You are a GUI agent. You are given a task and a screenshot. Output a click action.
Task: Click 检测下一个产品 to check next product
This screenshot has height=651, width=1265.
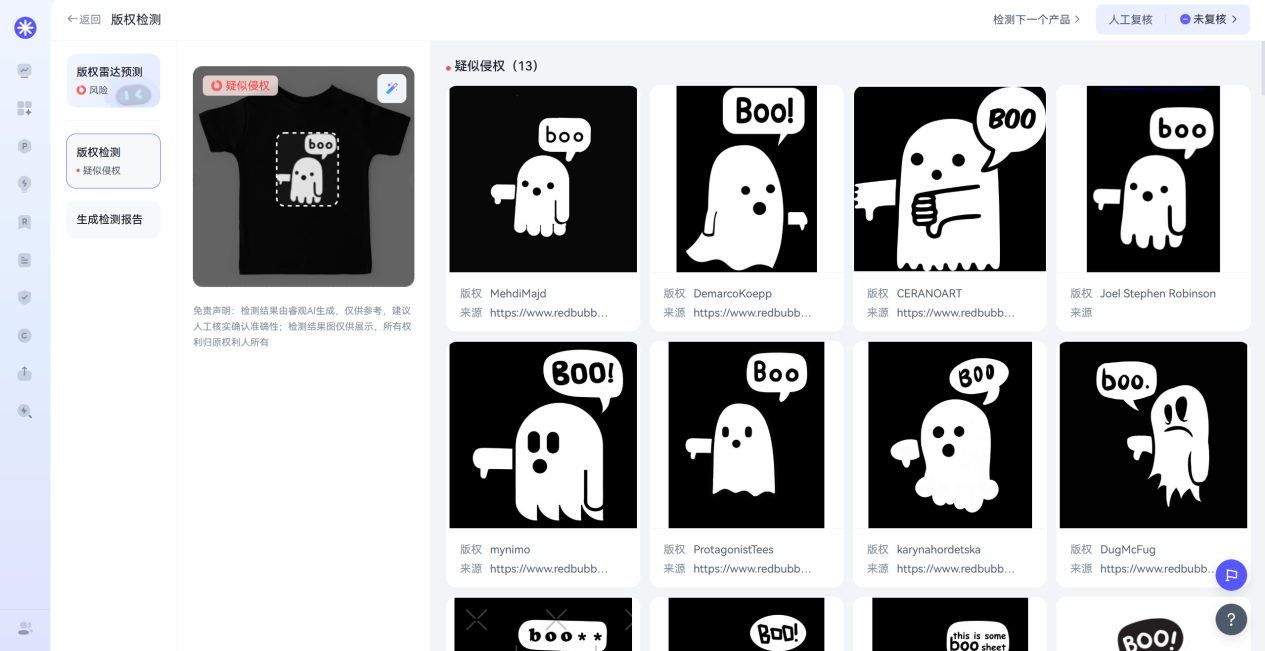(x=1036, y=19)
